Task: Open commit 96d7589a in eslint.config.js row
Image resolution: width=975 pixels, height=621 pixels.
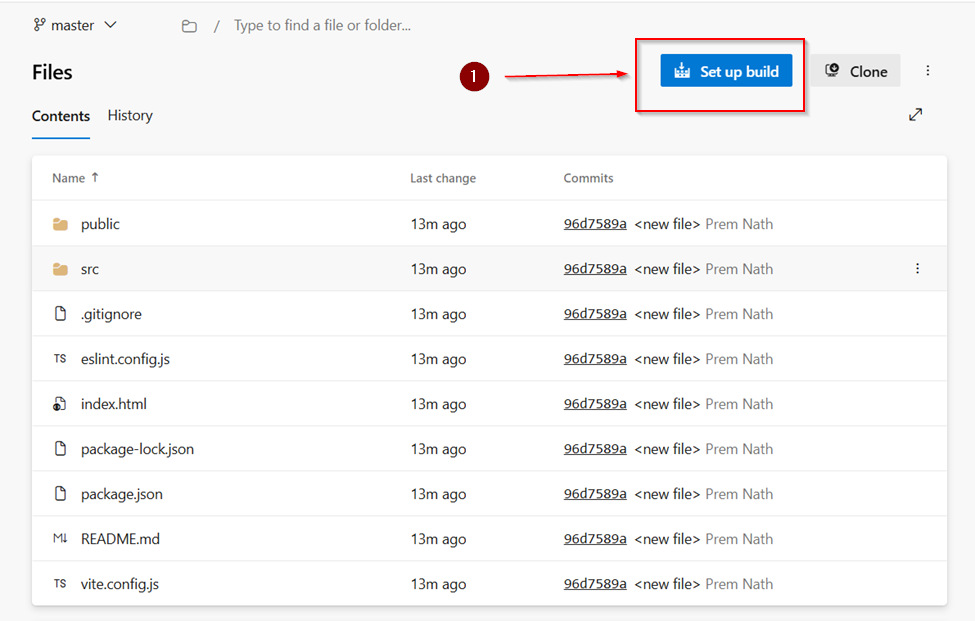Action: click(595, 359)
